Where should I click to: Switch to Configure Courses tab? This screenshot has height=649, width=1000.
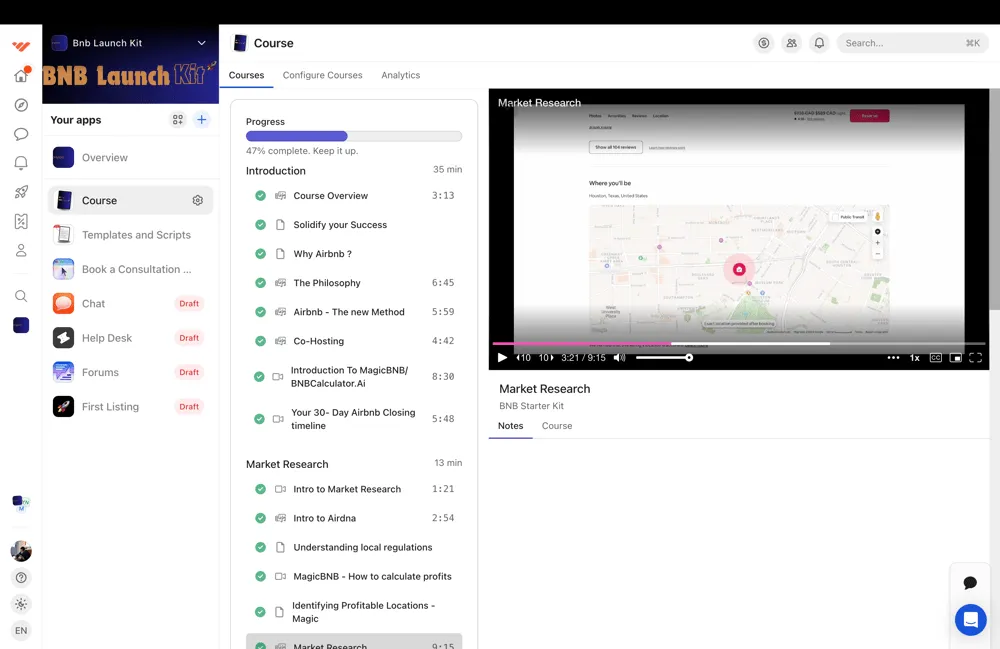click(323, 75)
